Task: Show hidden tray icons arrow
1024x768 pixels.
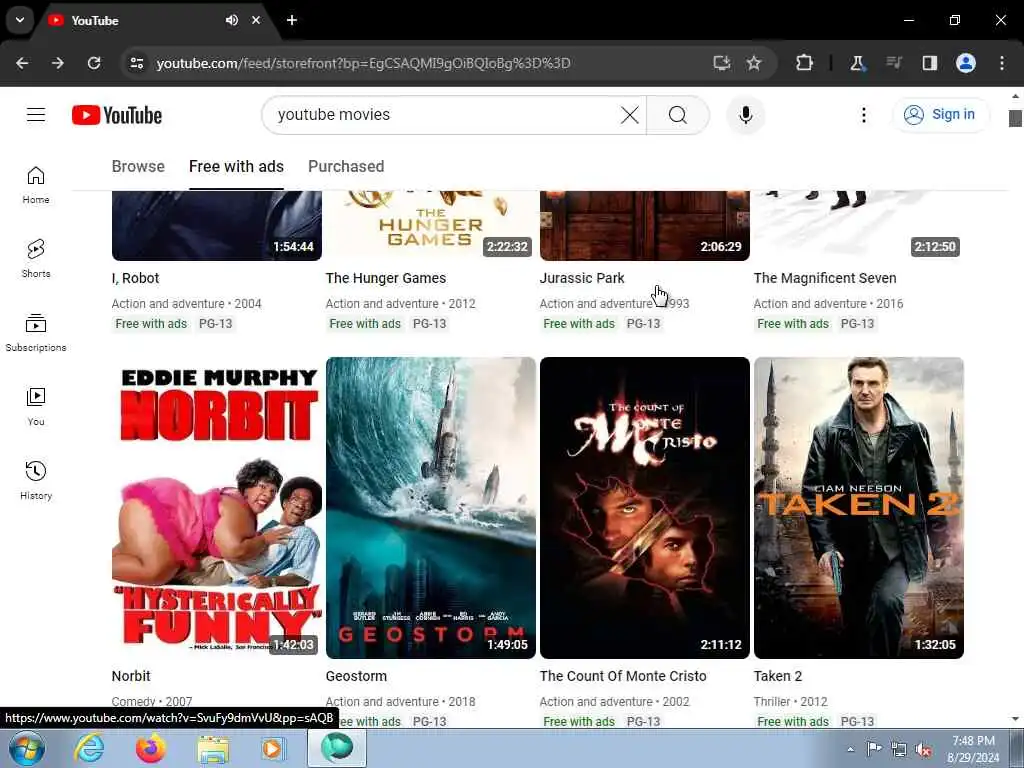Action: click(850, 749)
